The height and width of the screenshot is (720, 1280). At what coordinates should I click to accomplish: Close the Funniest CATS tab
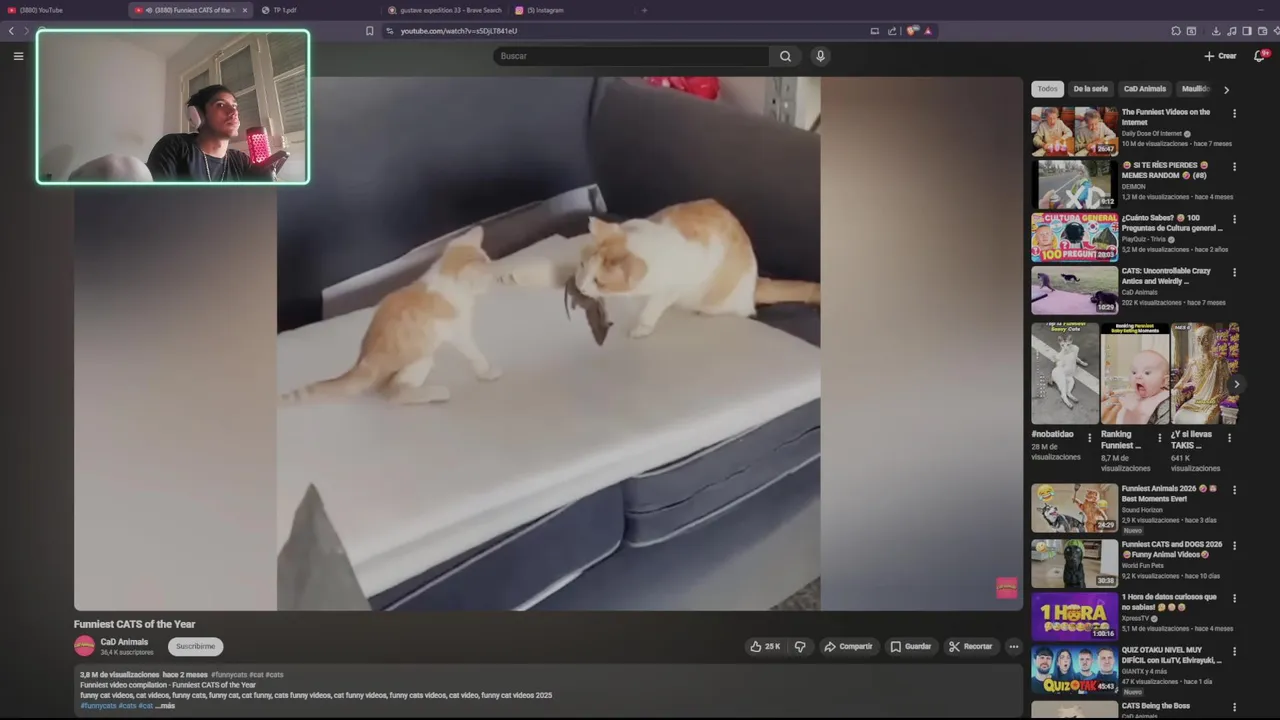(x=244, y=10)
